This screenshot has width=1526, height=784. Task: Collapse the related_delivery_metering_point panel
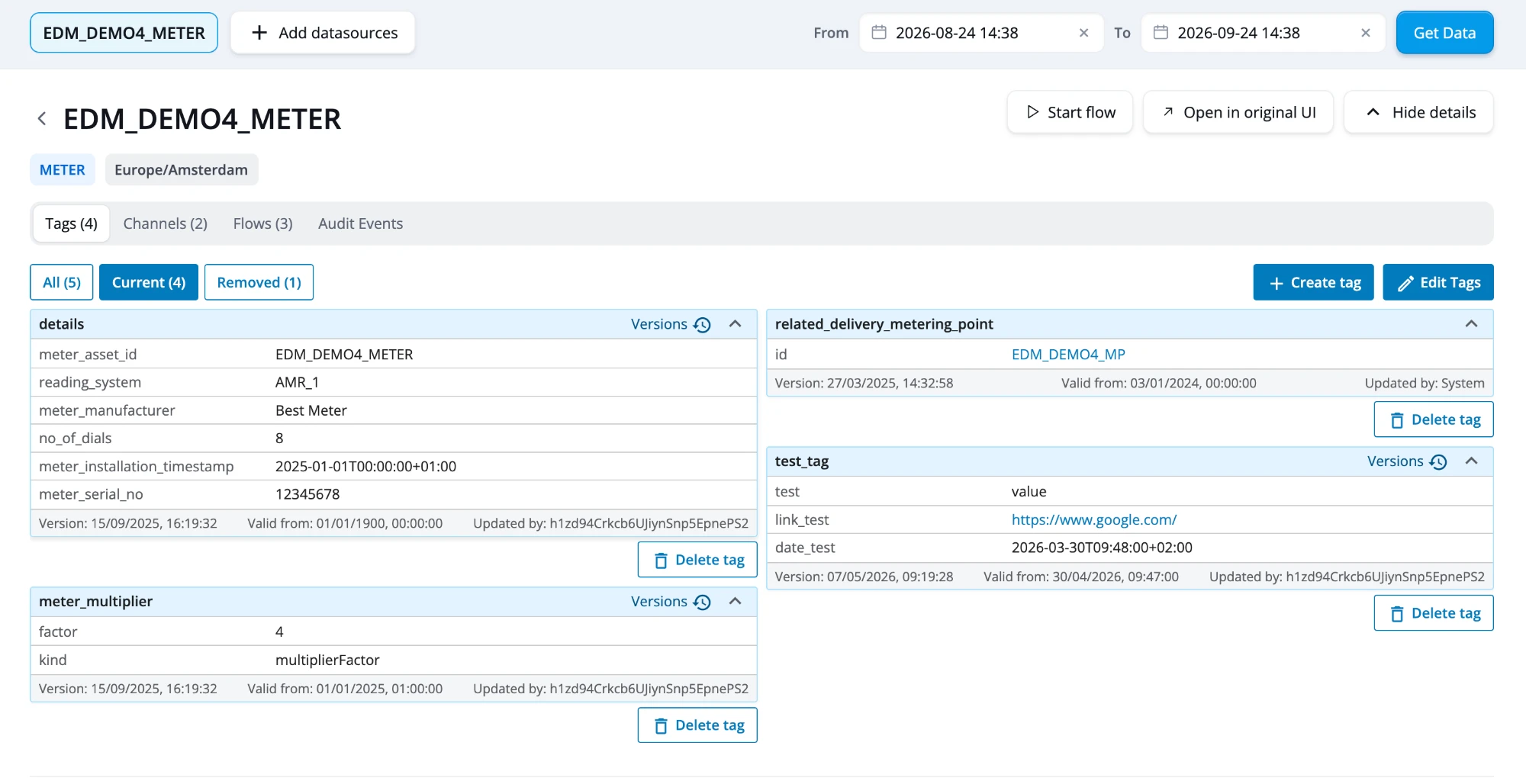click(1472, 324)
